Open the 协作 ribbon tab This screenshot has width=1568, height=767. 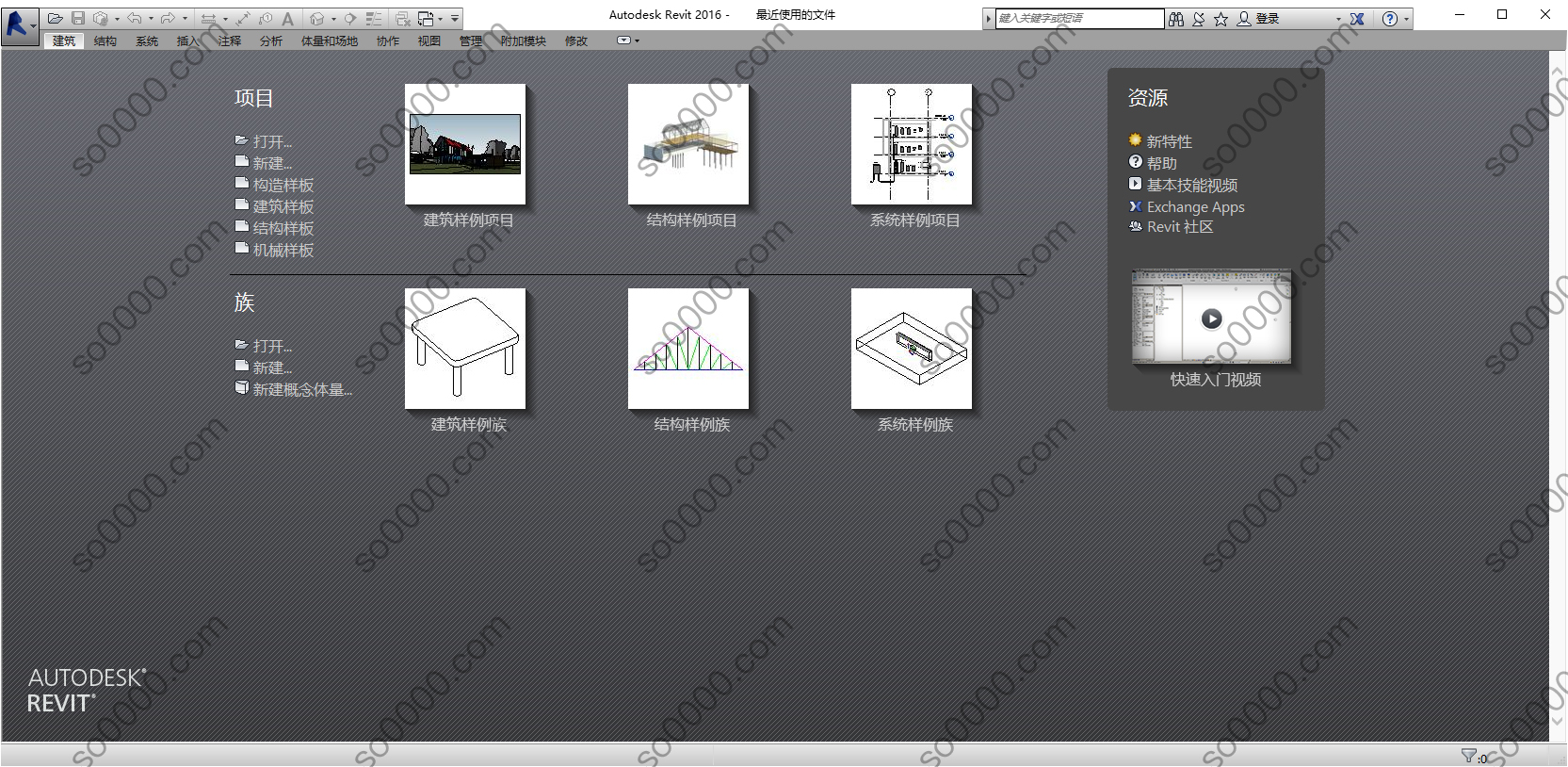388,41
